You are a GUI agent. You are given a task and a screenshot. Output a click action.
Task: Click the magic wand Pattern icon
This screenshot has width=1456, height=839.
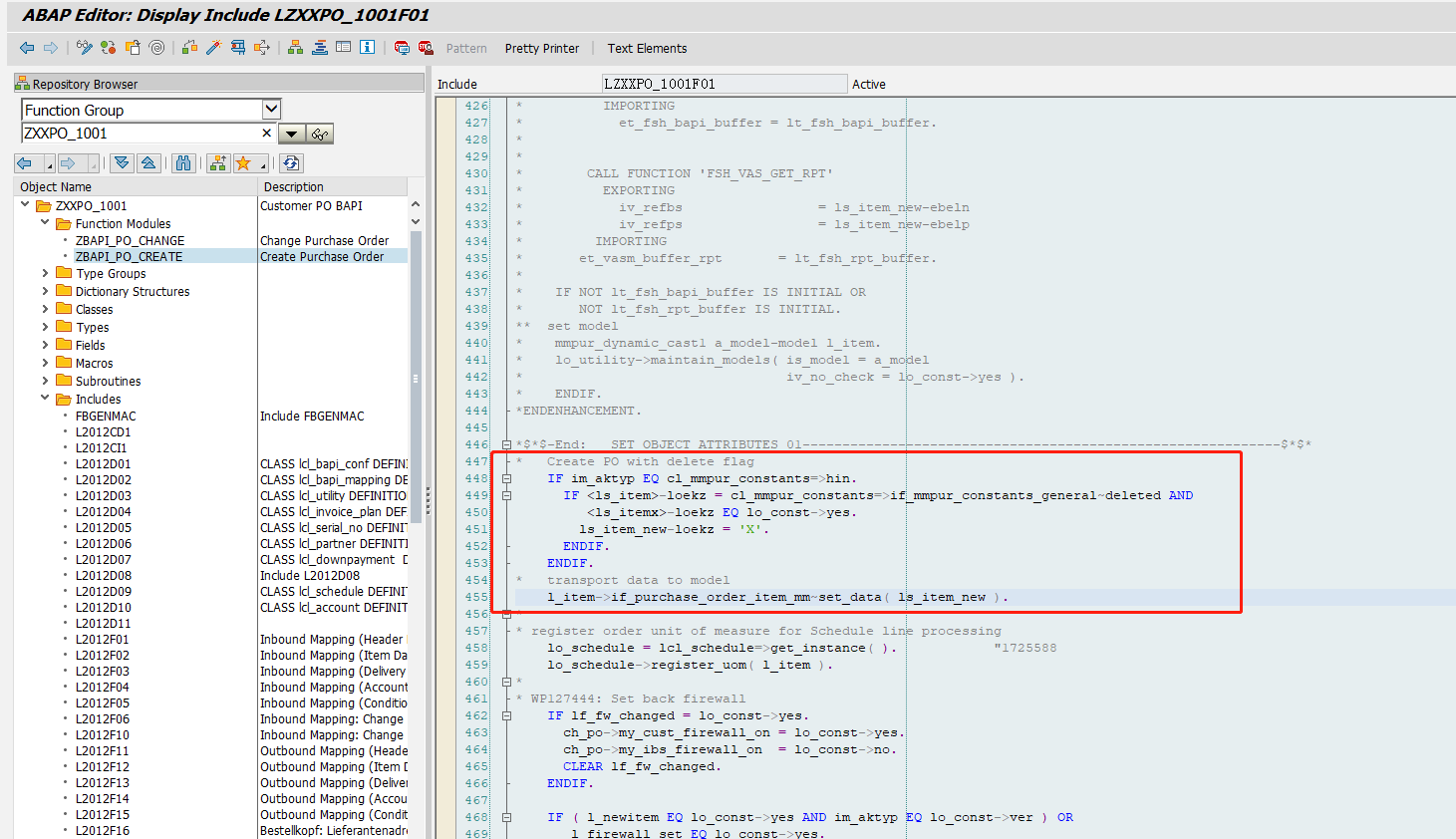click(215, 47)
